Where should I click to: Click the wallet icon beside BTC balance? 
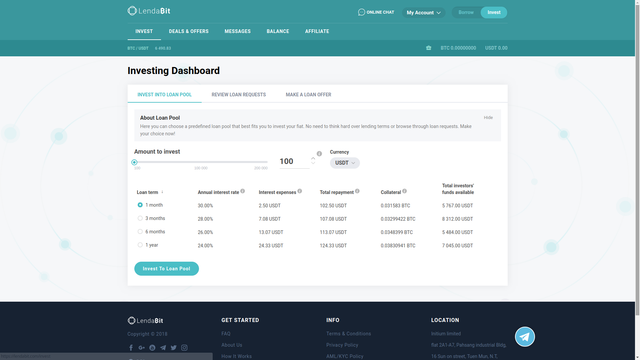coord(428,48)
